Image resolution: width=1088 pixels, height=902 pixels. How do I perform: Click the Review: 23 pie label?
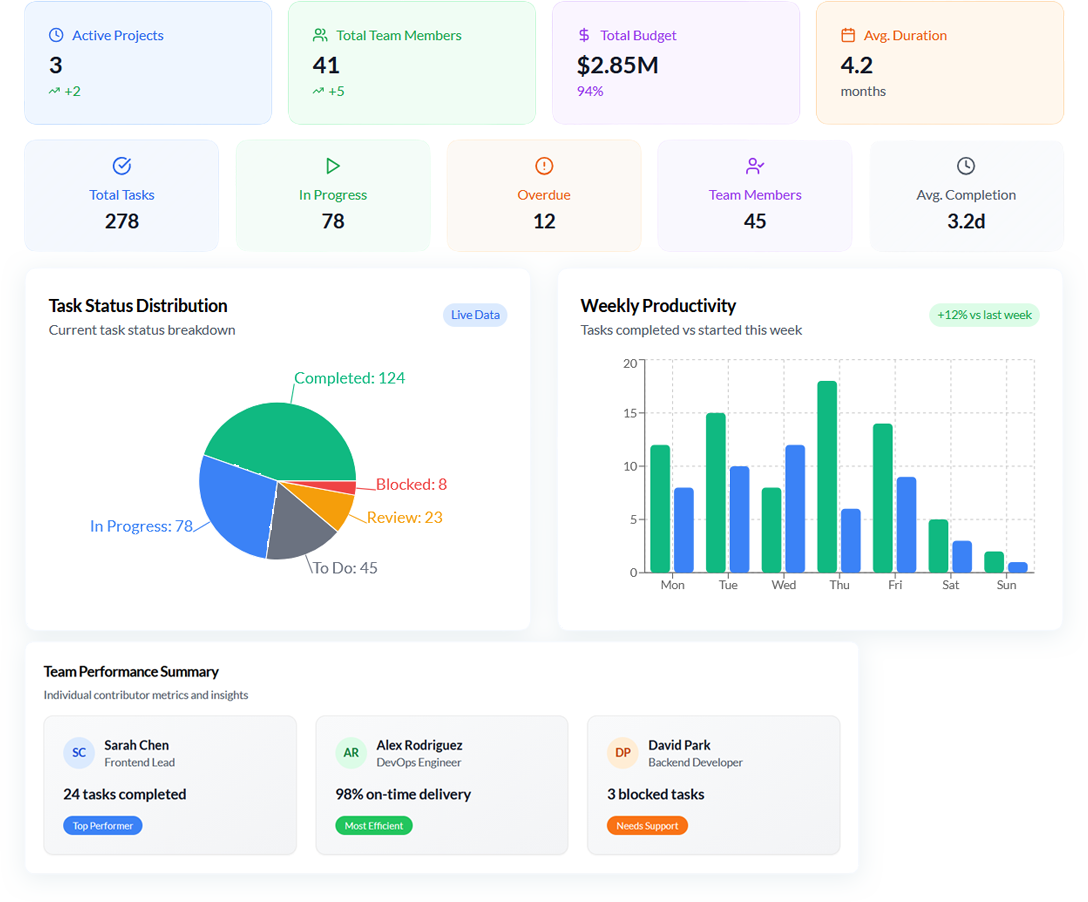click(405, 518)
